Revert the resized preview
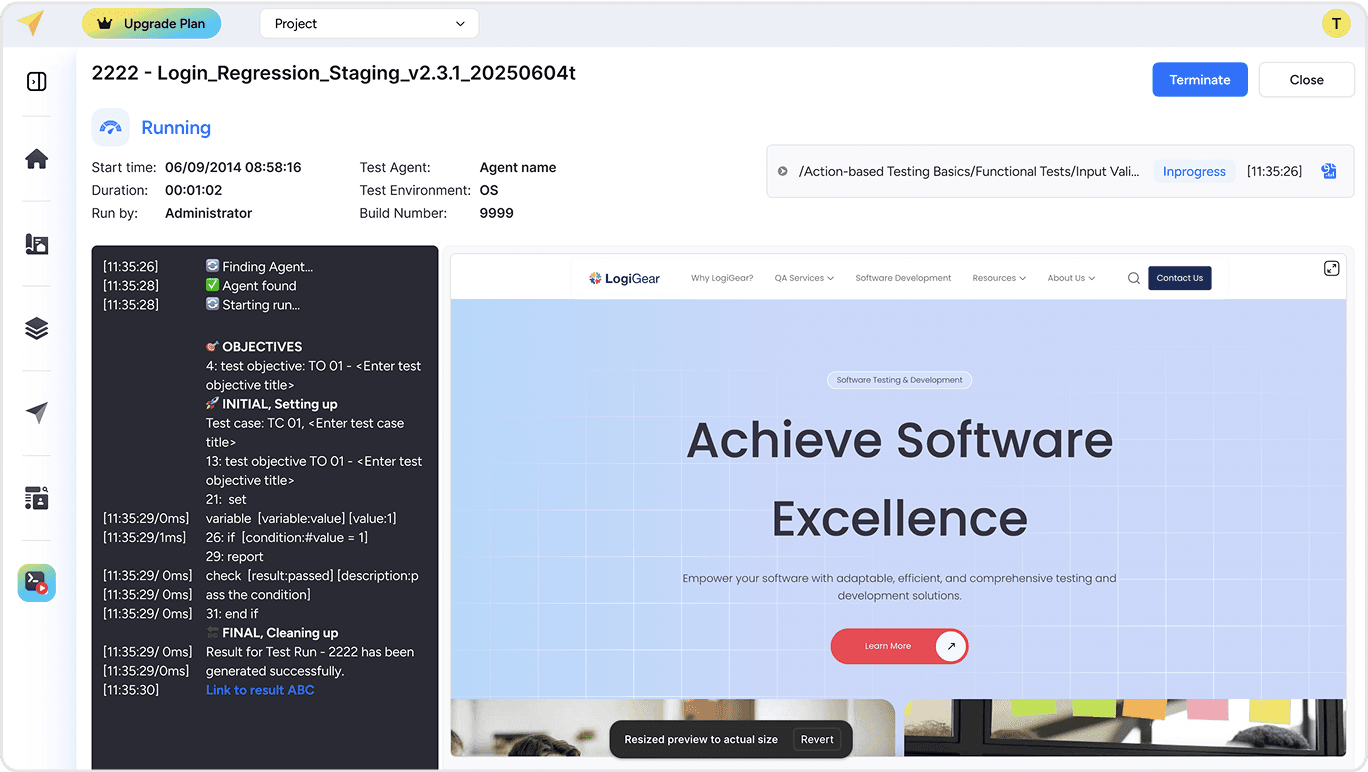Screen dimensions: 1368x772 click(x=817, y=739)
